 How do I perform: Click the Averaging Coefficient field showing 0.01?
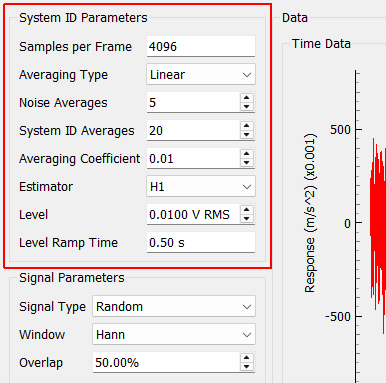point(193,158)
